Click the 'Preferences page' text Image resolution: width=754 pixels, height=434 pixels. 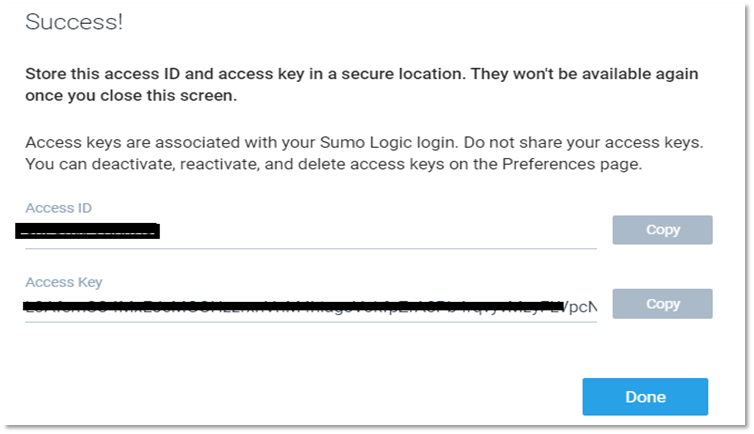click(572, 164)
